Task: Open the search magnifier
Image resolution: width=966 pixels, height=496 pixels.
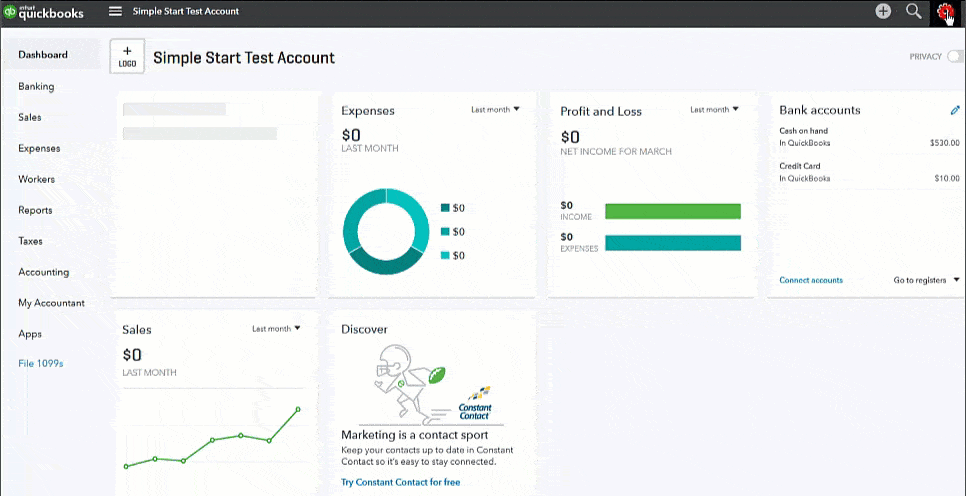Action: tap(913, 11)
